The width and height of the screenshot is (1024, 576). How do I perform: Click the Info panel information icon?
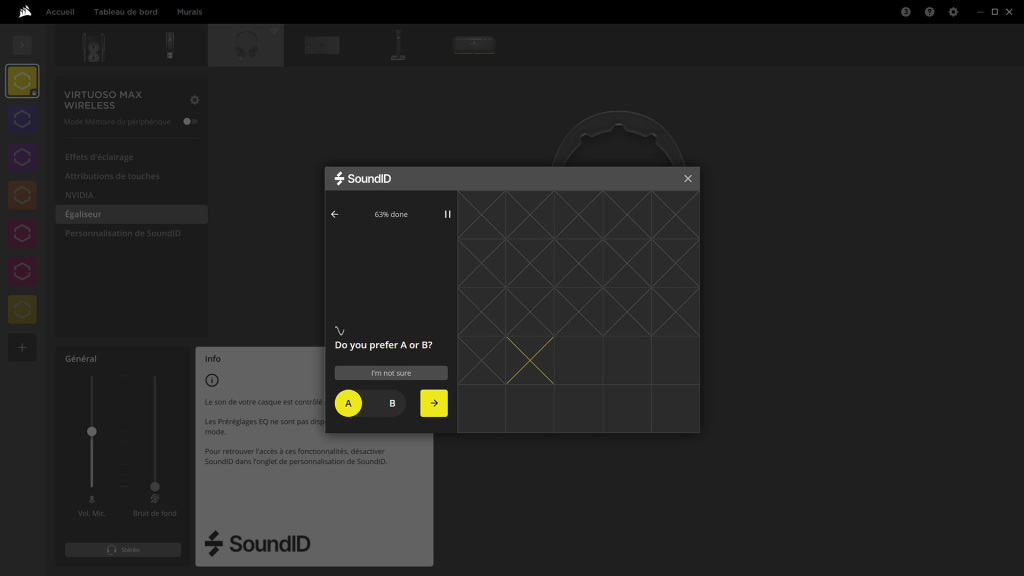coord(212,380)
